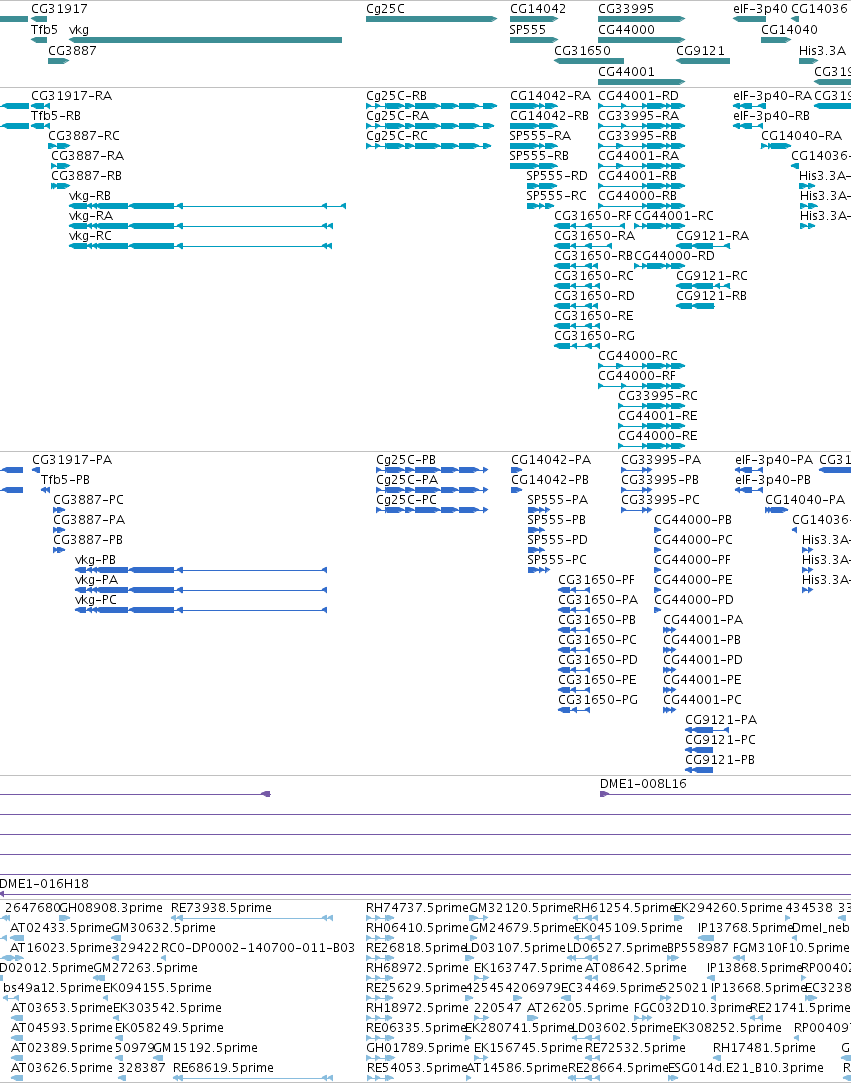Open the Cg25C-PA protein label

pyautogui.click(x=407, y=479)
